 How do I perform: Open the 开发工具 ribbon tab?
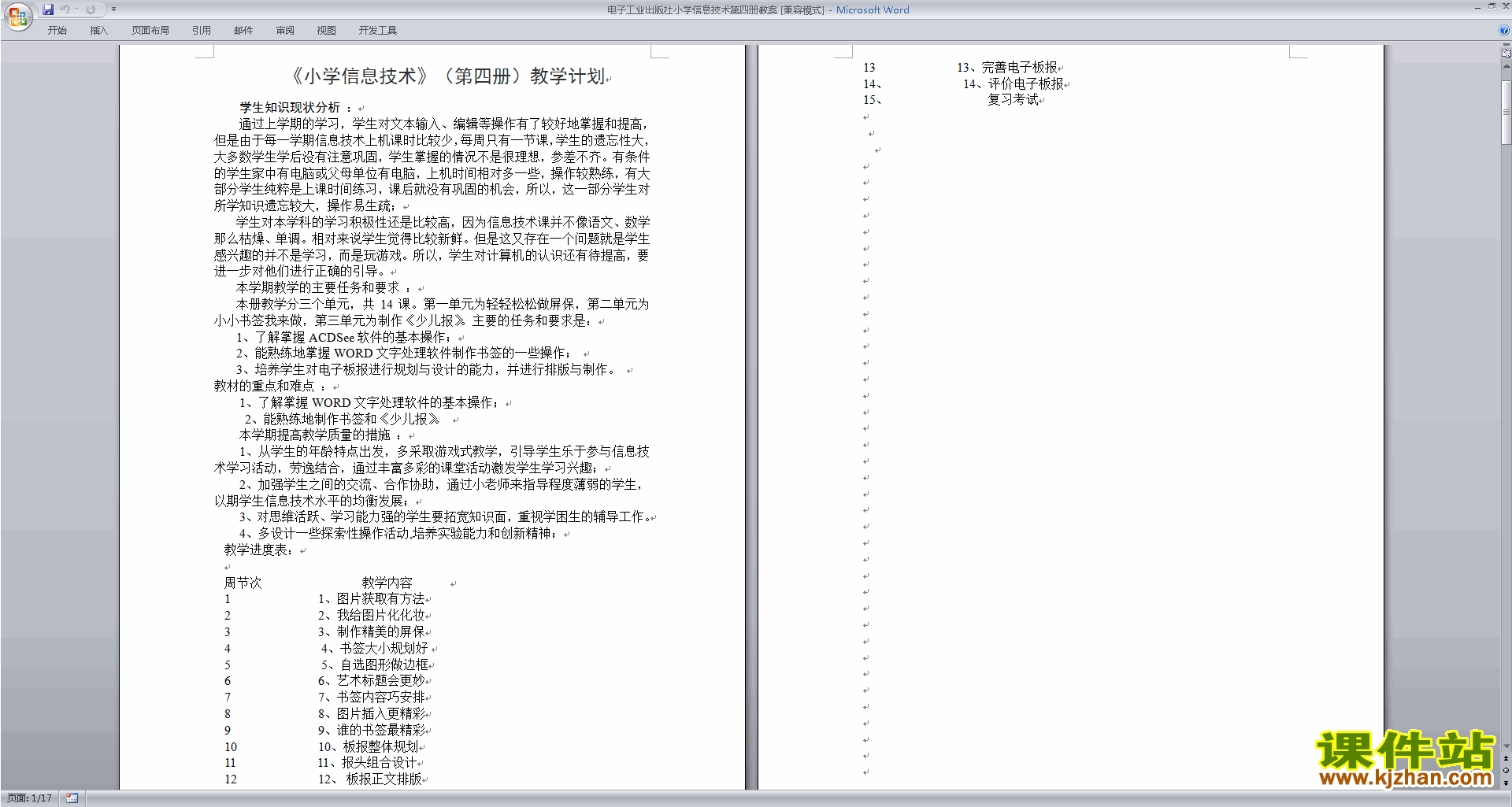click(378, 30)
